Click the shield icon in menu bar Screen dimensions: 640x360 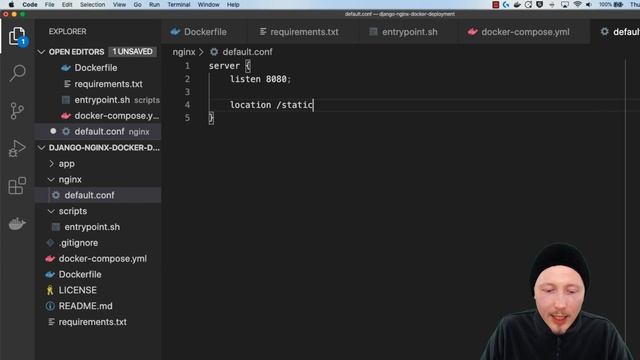(540, 4)
